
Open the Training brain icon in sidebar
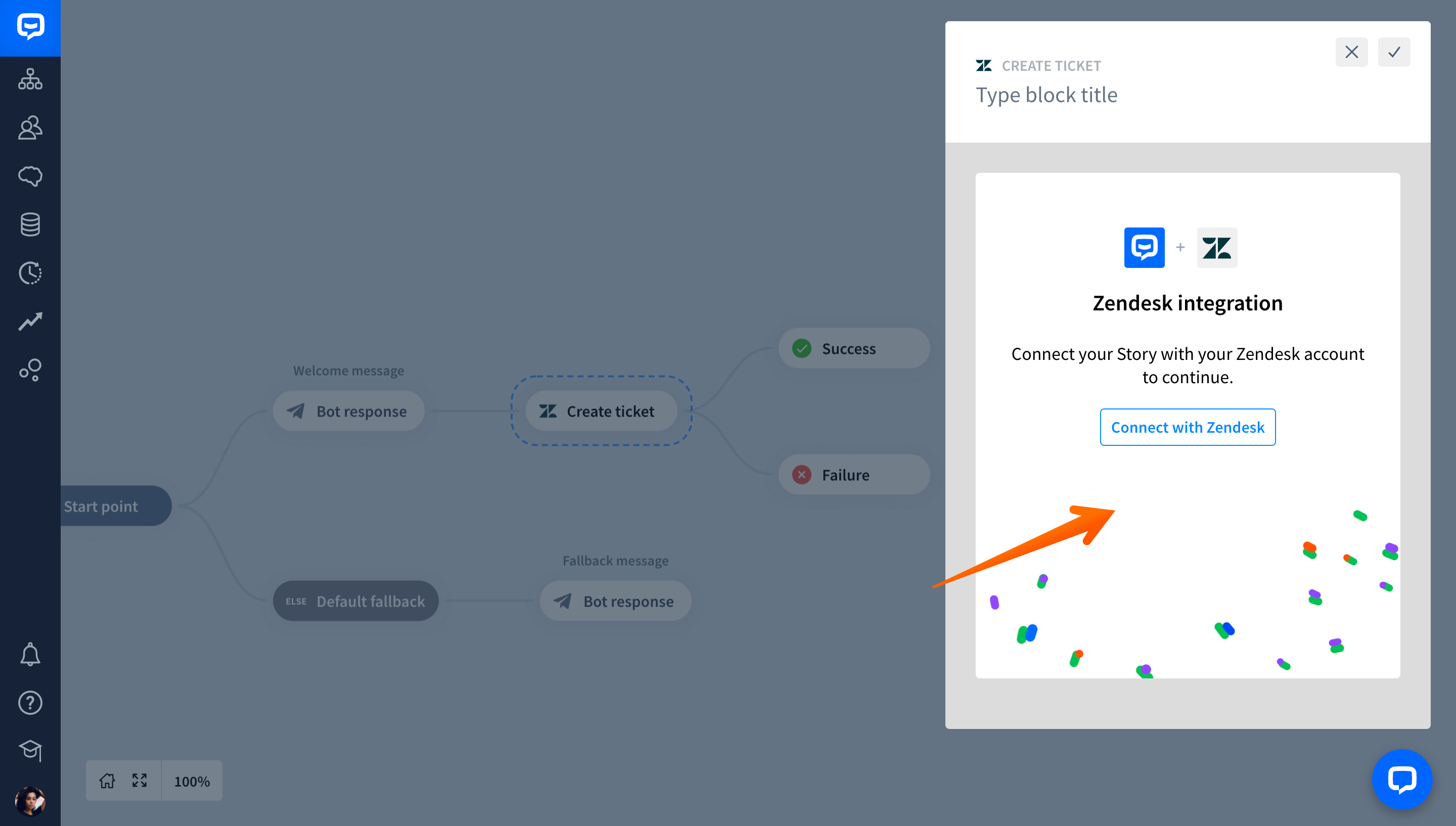(30, 176)
